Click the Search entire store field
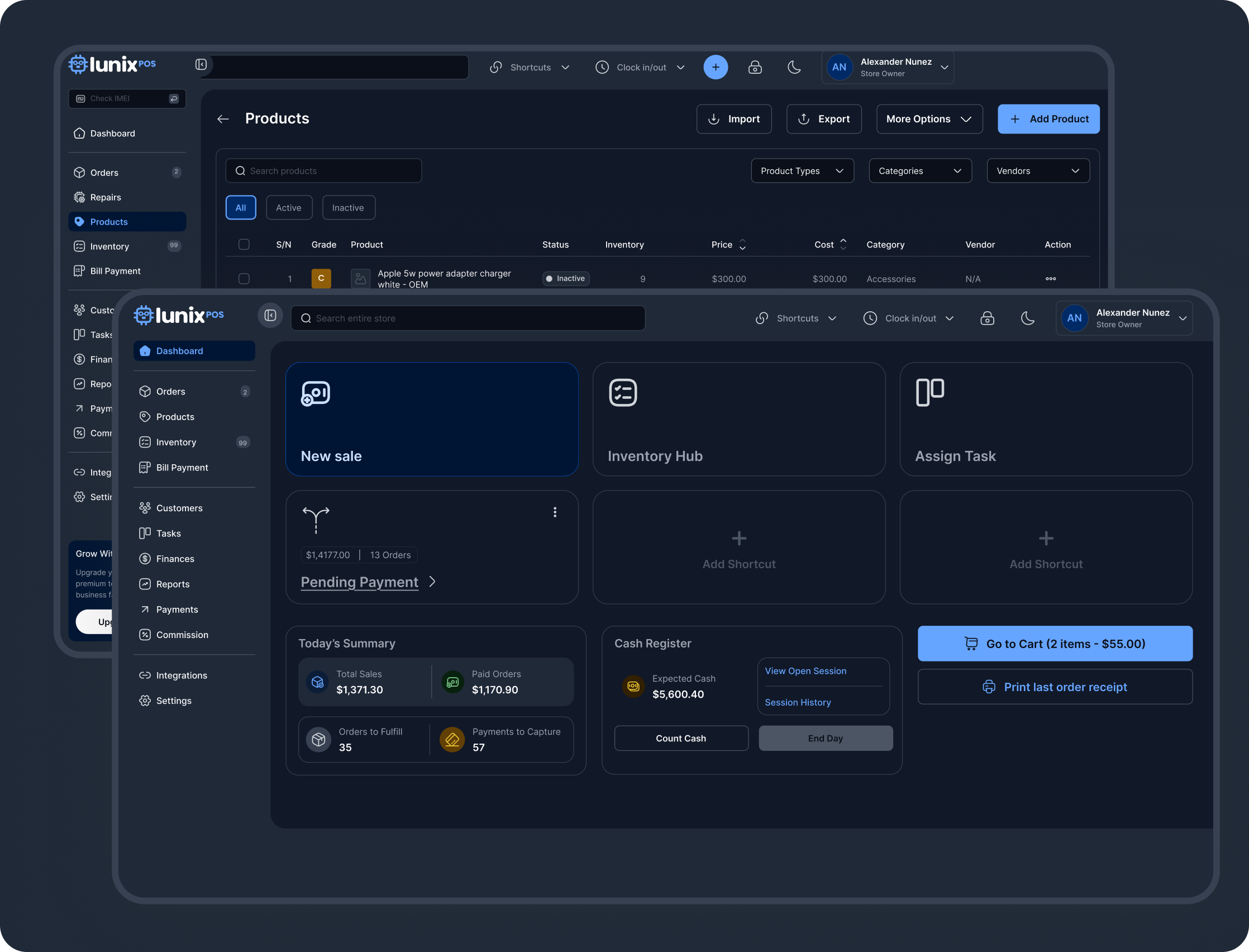This screenshot has height=952, width=1249. [468, 318]
